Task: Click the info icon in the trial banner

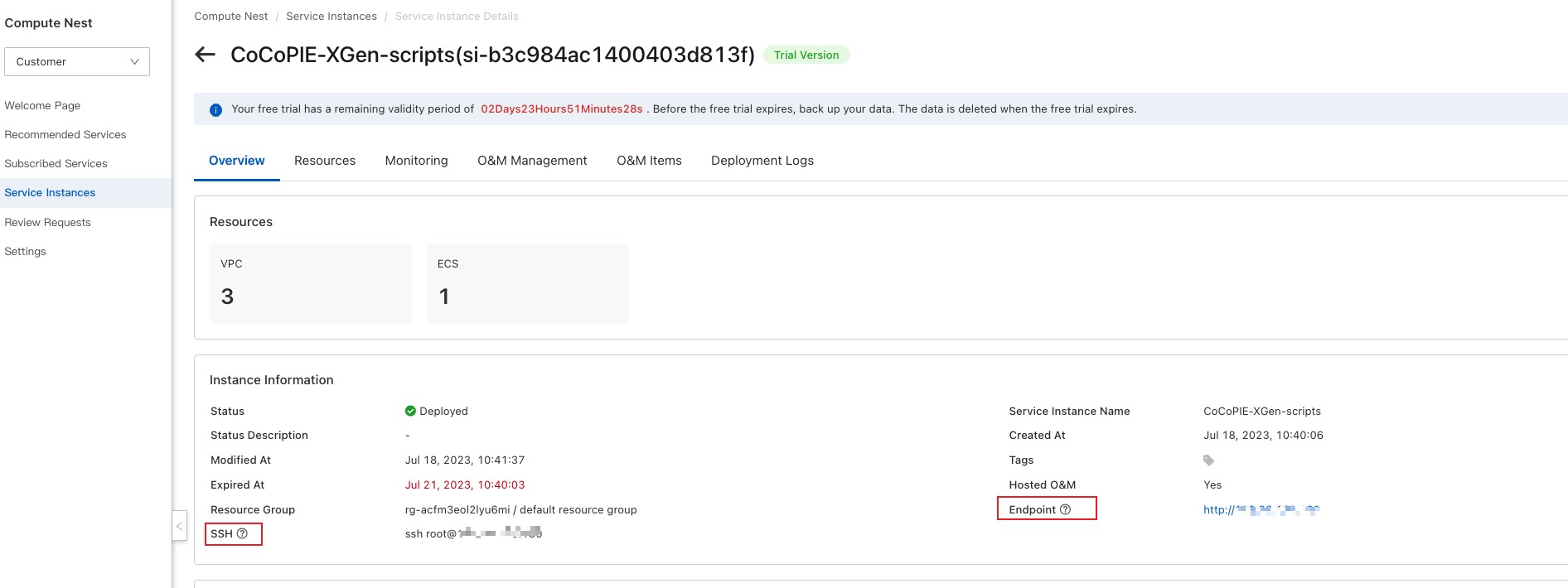Action: pos(215,109)
